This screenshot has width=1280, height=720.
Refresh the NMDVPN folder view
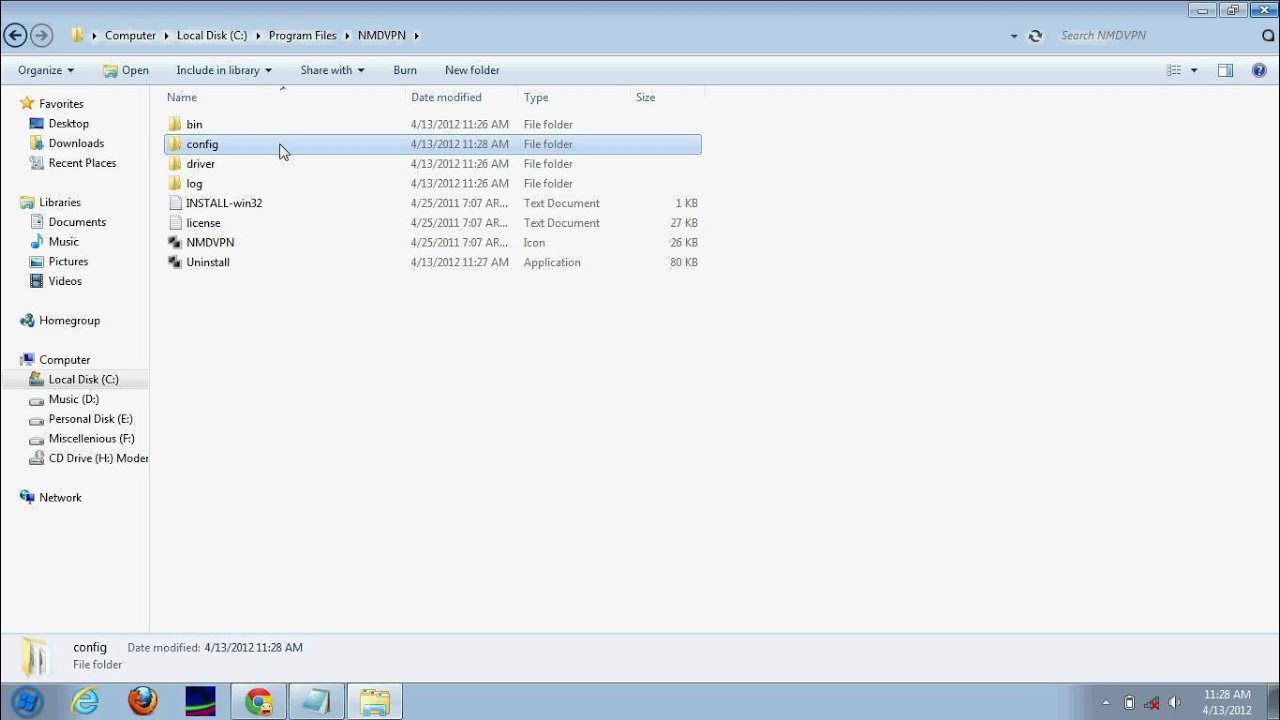click(1036, 35)
